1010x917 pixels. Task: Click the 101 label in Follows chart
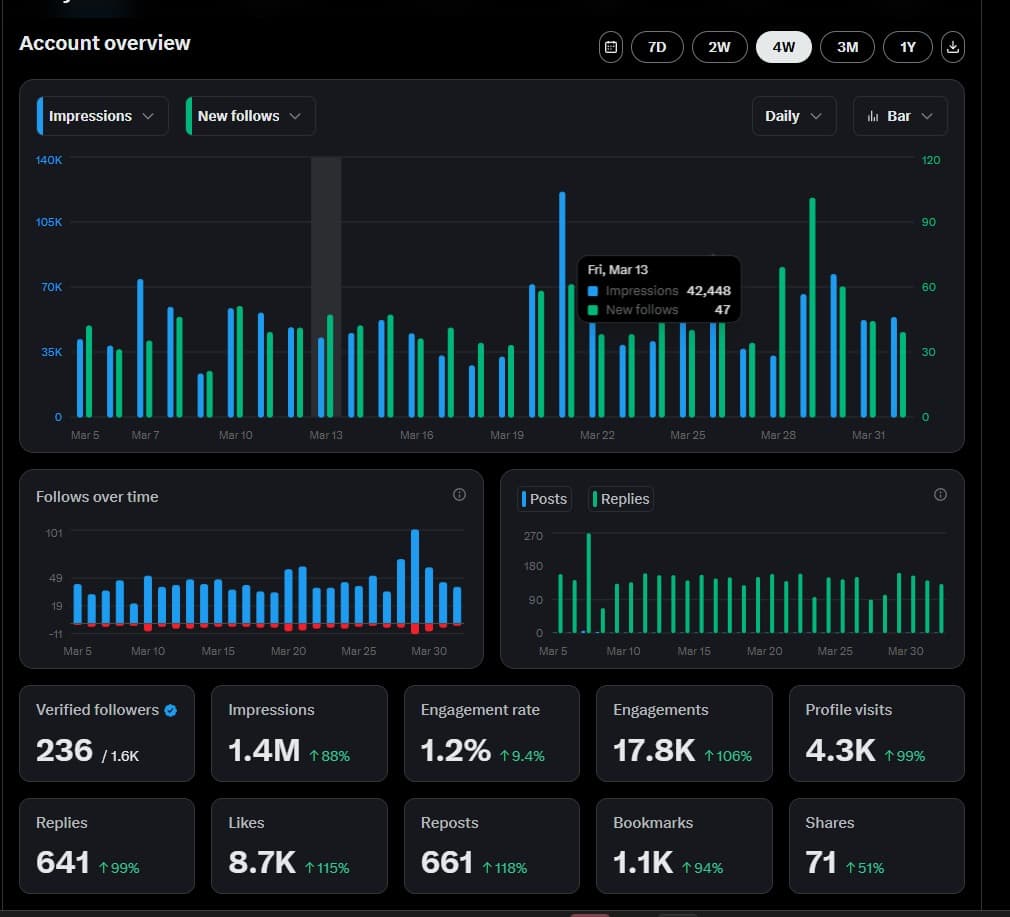54,533
